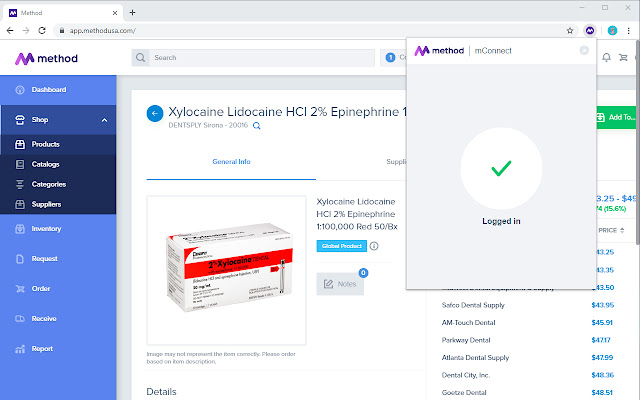Click the search magnifier icon
The image size is (640, 400).
tap(140, 58)
